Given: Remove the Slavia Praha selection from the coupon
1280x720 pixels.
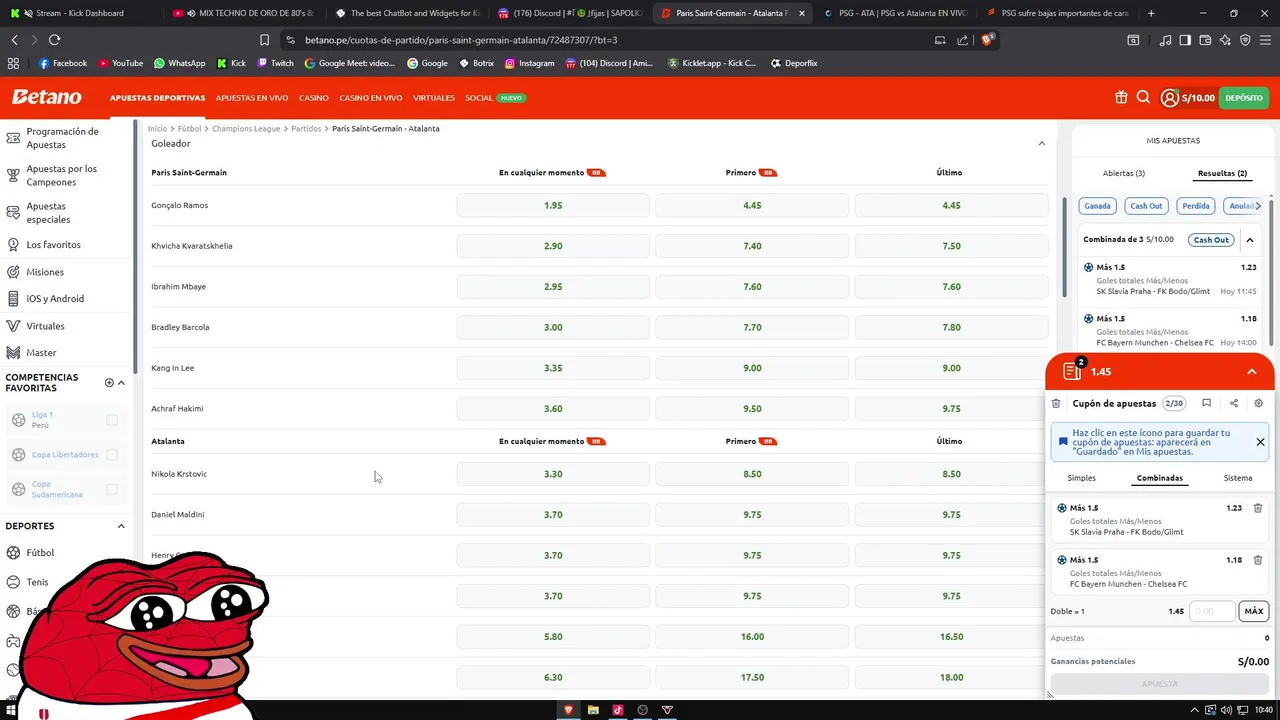Looking at the screenshot, I should point(1258,508).
